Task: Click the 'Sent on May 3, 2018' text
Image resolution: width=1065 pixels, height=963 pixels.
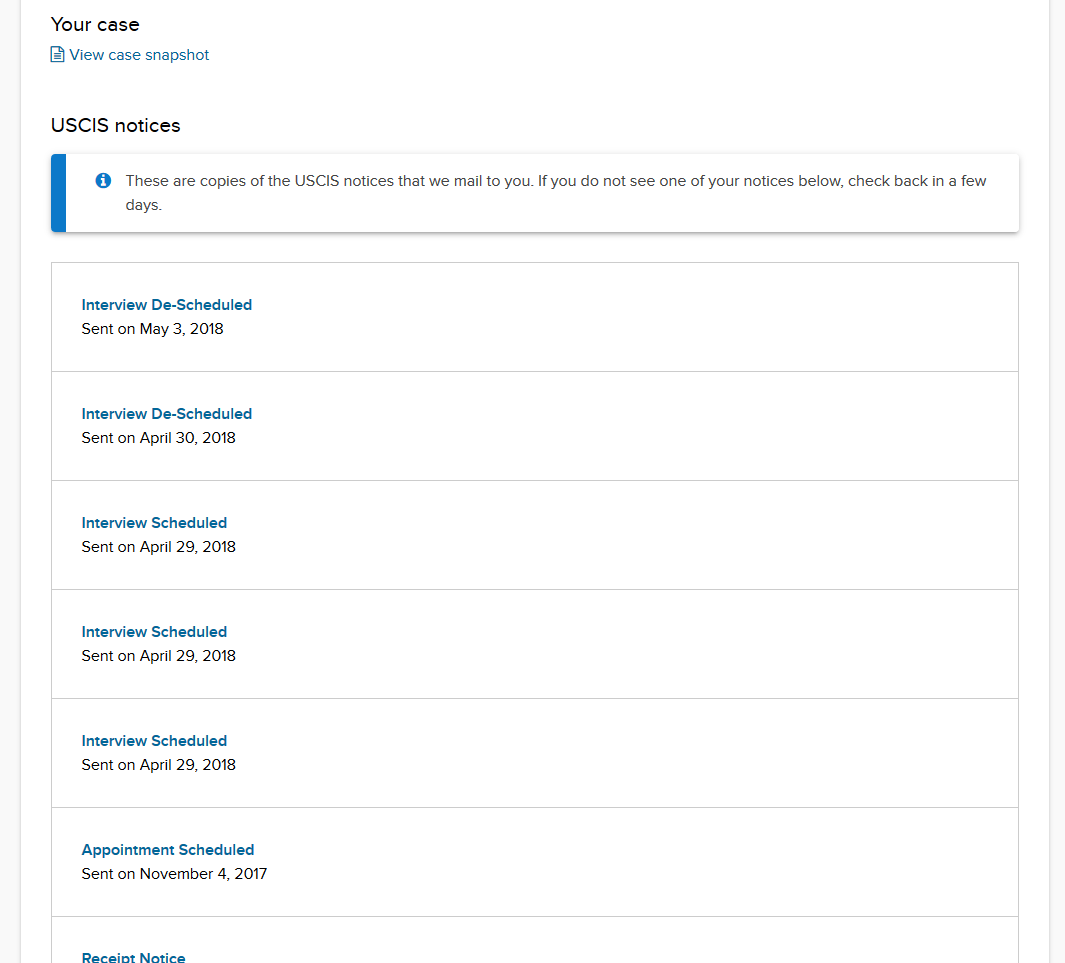Action: coord(152,329)
